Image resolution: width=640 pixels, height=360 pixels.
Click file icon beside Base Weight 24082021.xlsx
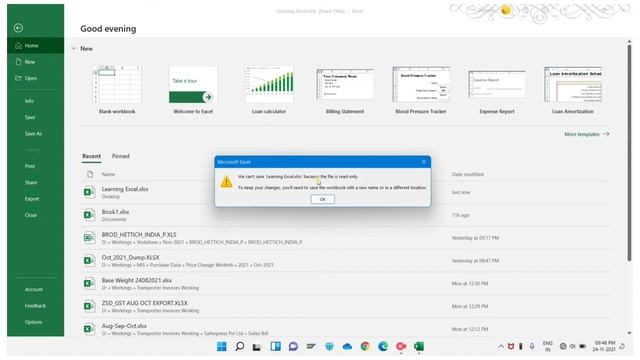click(89, 283)
